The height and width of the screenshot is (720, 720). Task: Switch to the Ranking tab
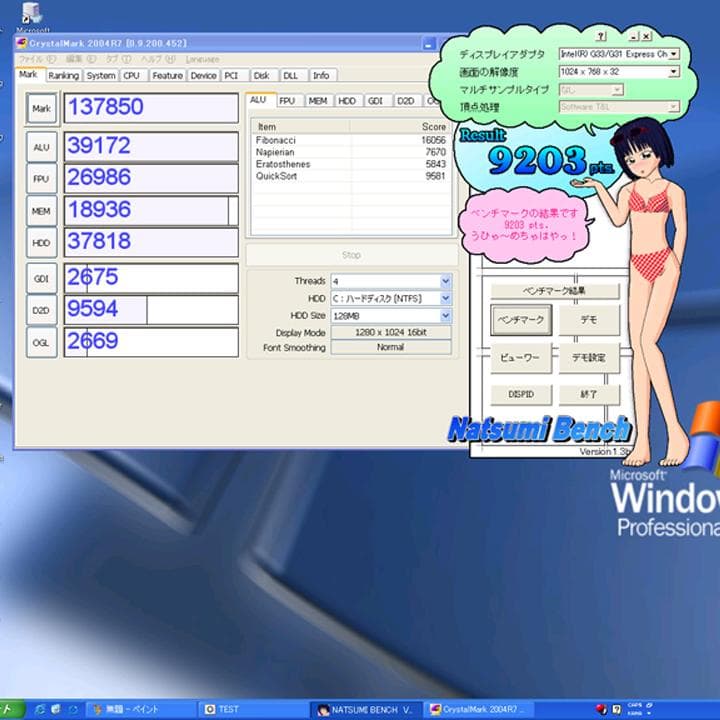pos(64,75)
